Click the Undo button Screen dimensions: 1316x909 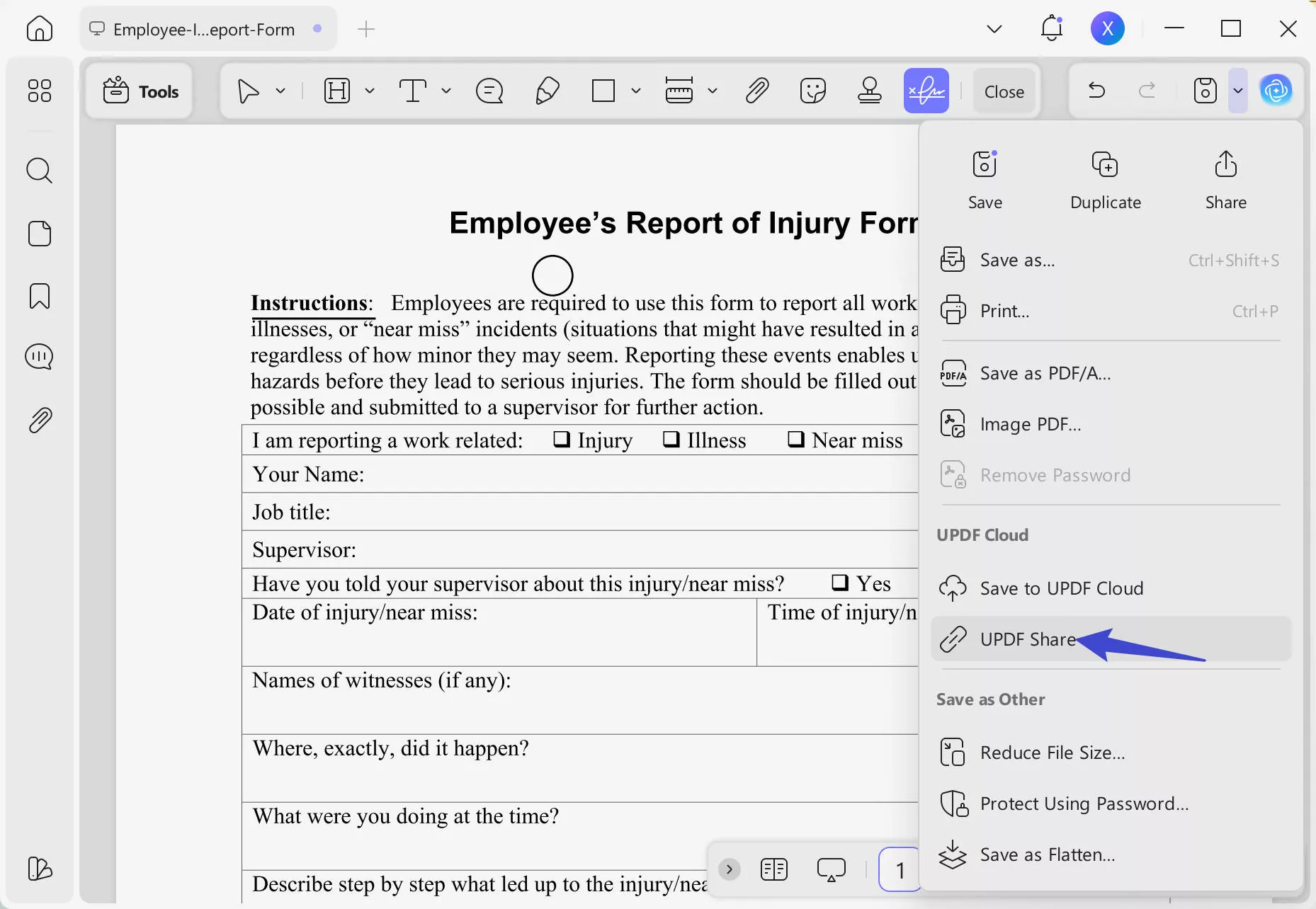click(x=1096, y=91)
